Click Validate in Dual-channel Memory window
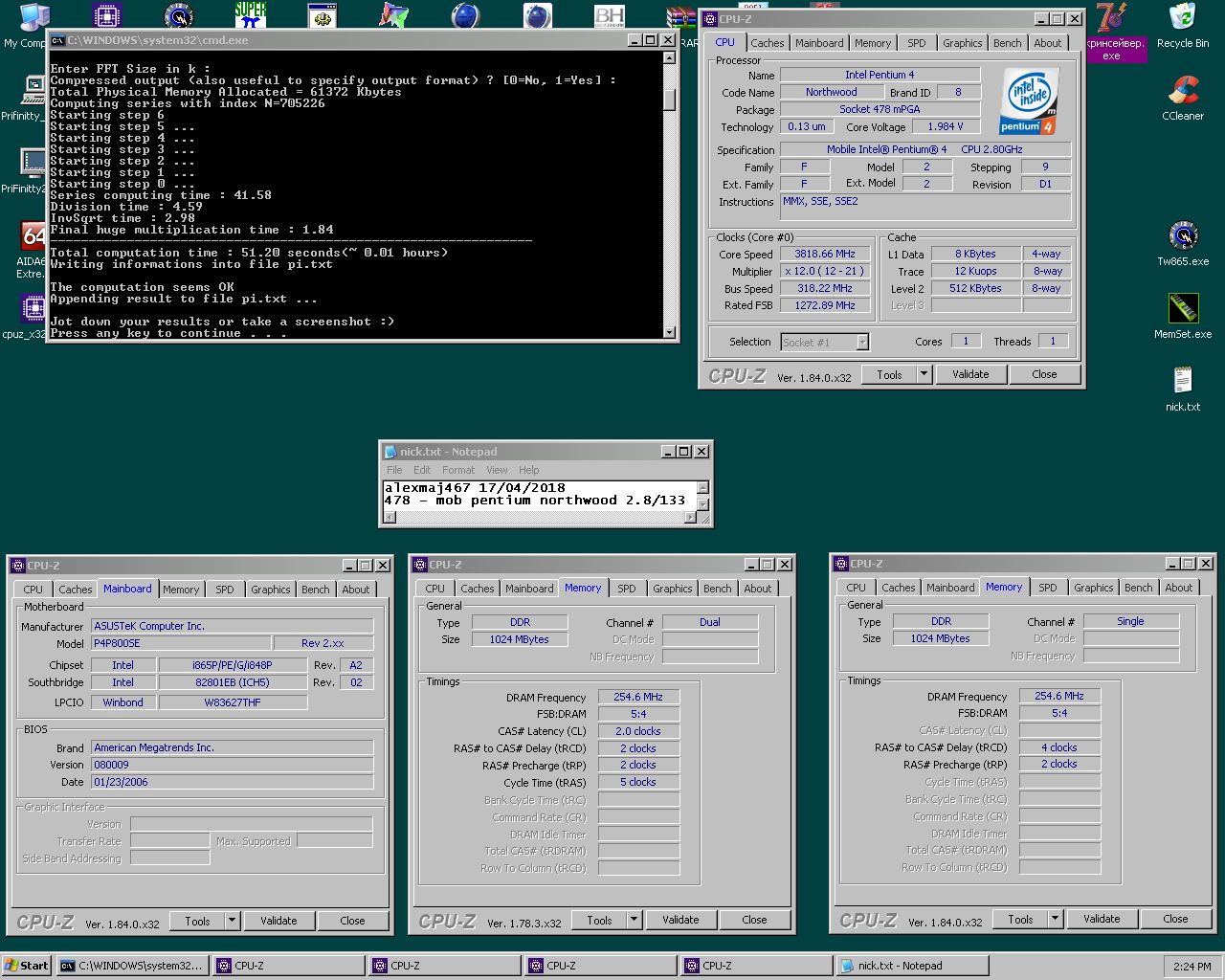1225x980 pixels. 680,920
